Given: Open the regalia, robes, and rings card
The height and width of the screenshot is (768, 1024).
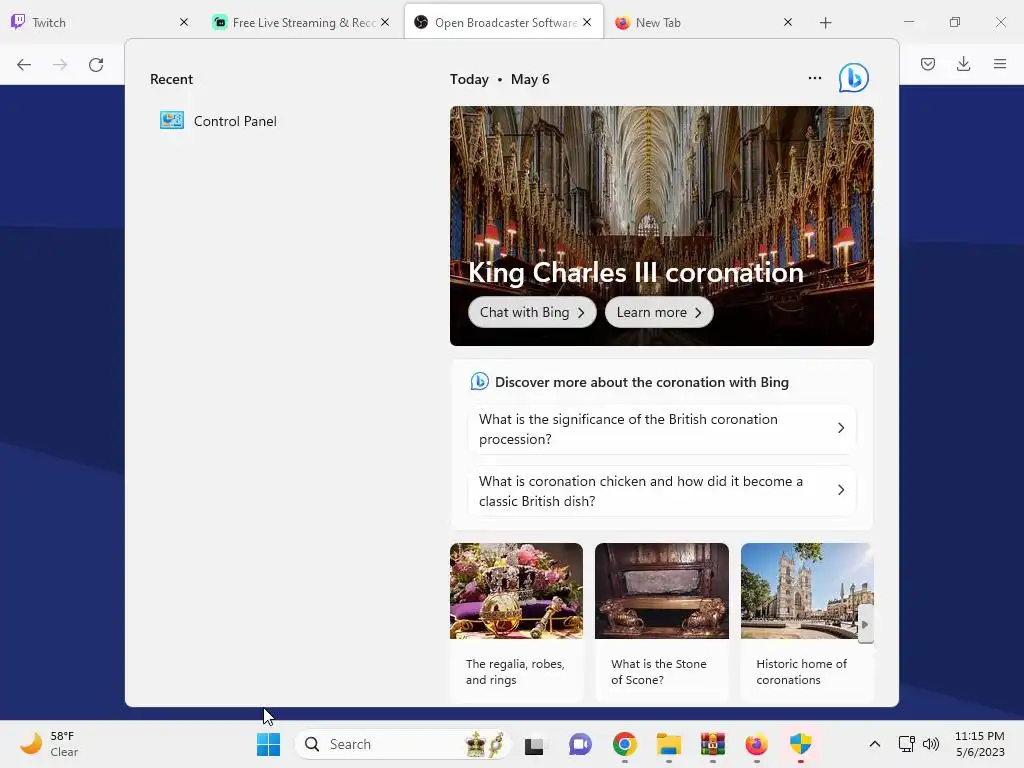Looking at the screenshot, I should click(516, 622).
